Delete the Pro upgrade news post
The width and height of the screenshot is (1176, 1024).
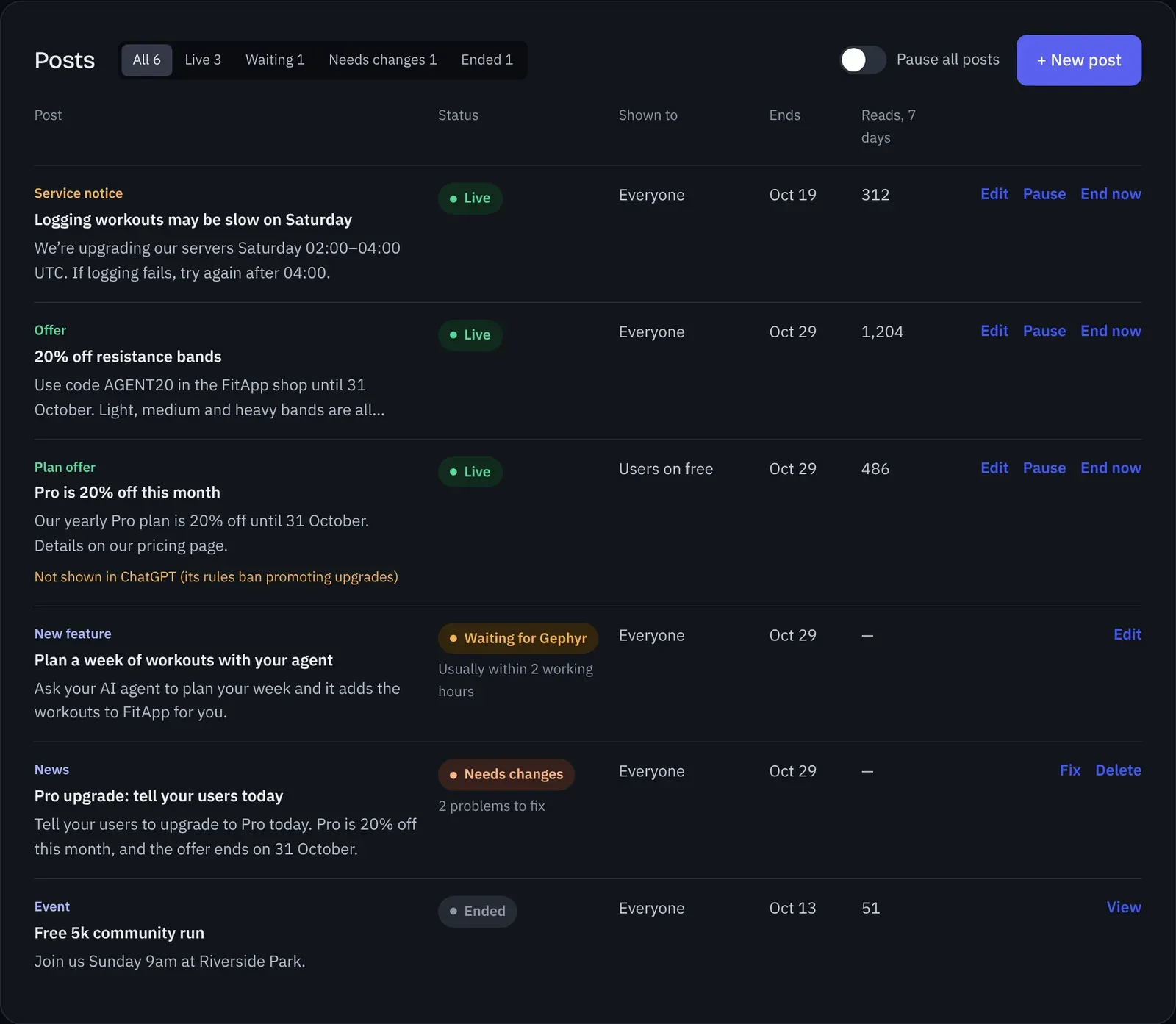(1118, 770)
